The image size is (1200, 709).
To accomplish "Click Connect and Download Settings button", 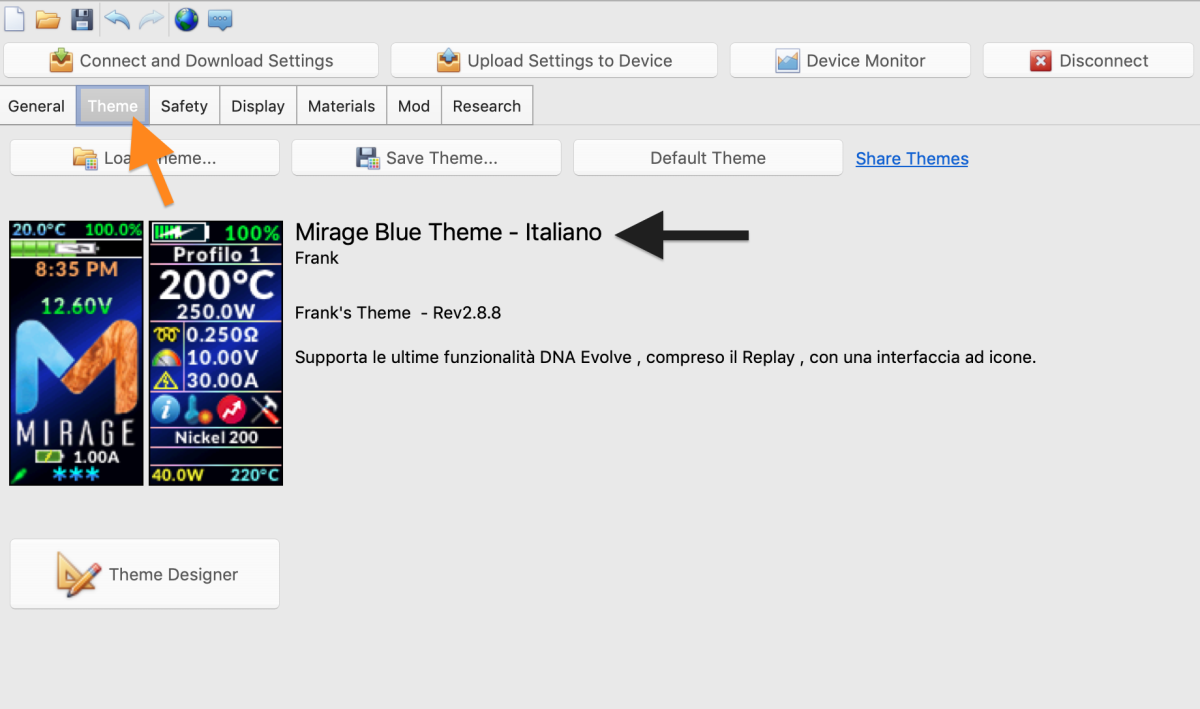I will tap(191, 61).
